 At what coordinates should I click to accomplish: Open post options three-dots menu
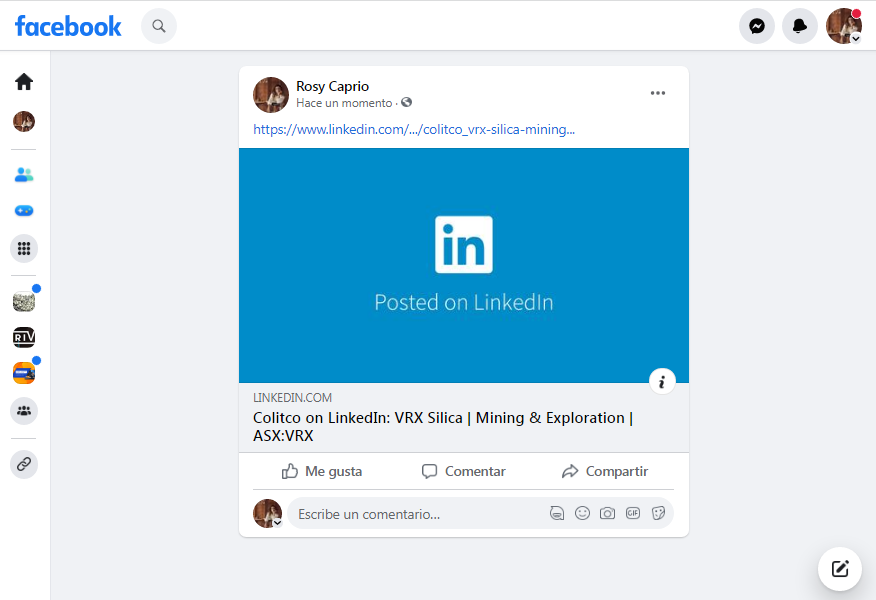coord(658,93)
